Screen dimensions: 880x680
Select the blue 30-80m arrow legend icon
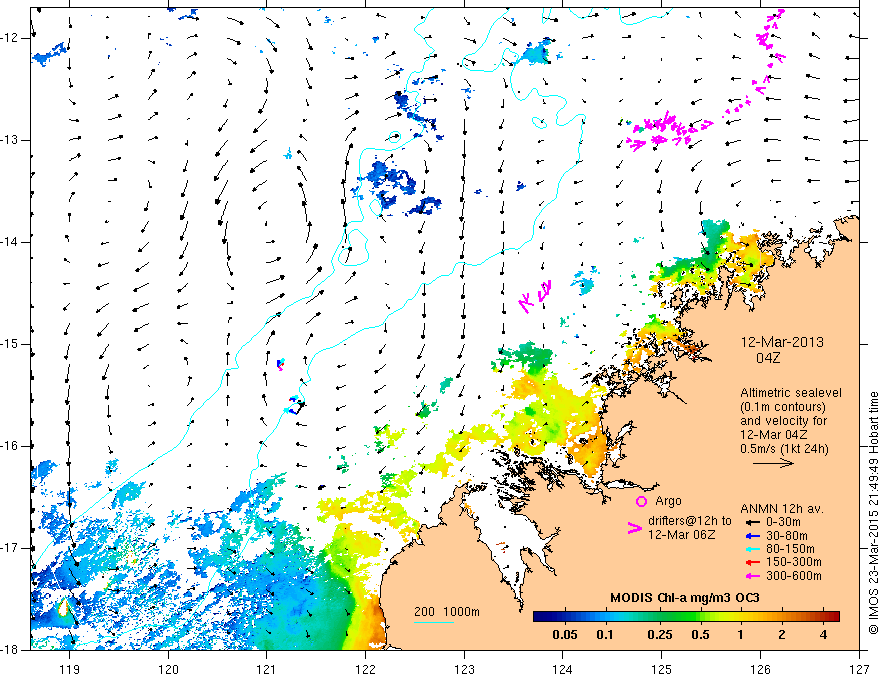pos(753,536)
